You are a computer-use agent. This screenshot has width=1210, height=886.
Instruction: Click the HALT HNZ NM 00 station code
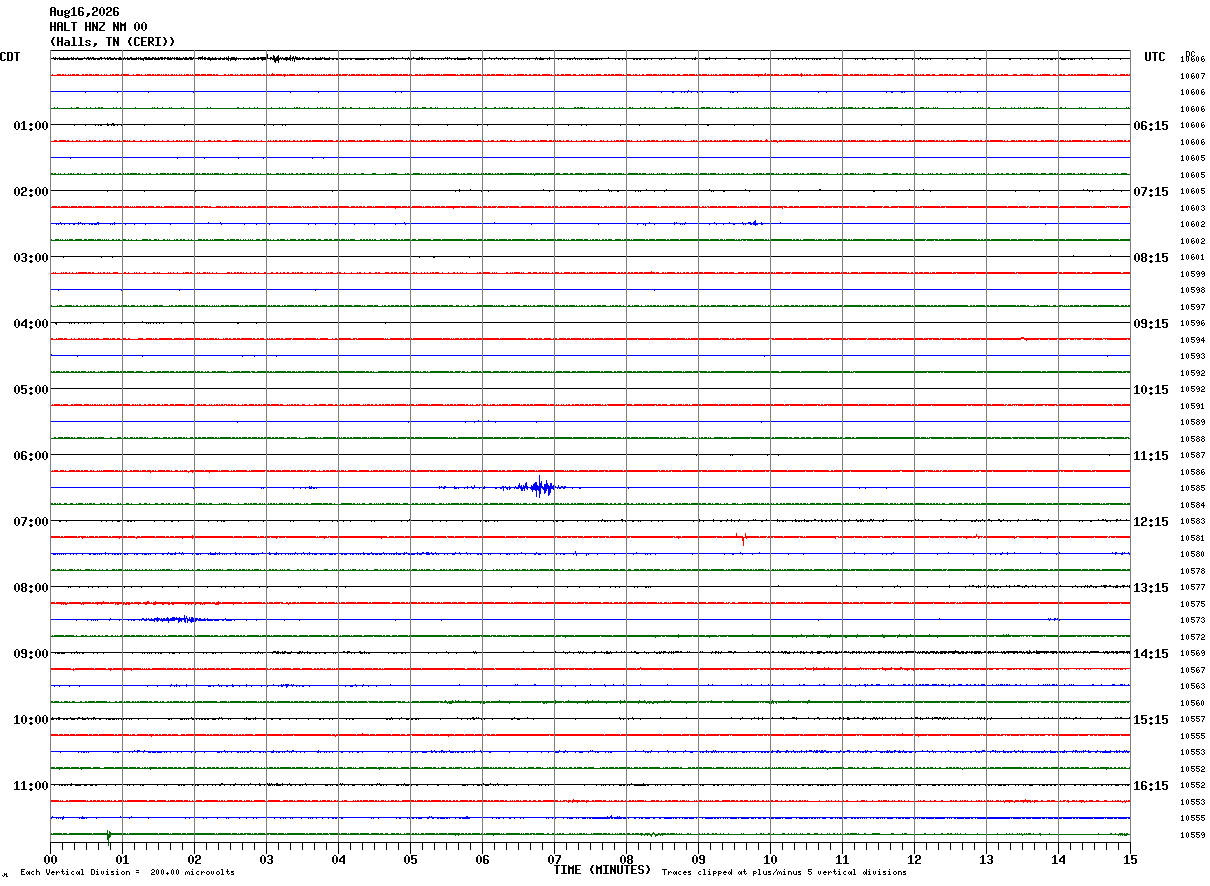(98, 26)
